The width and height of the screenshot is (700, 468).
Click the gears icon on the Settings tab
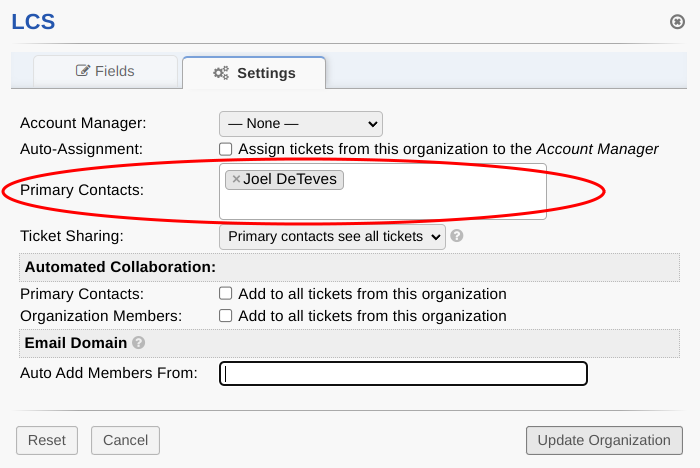(221, 73)
